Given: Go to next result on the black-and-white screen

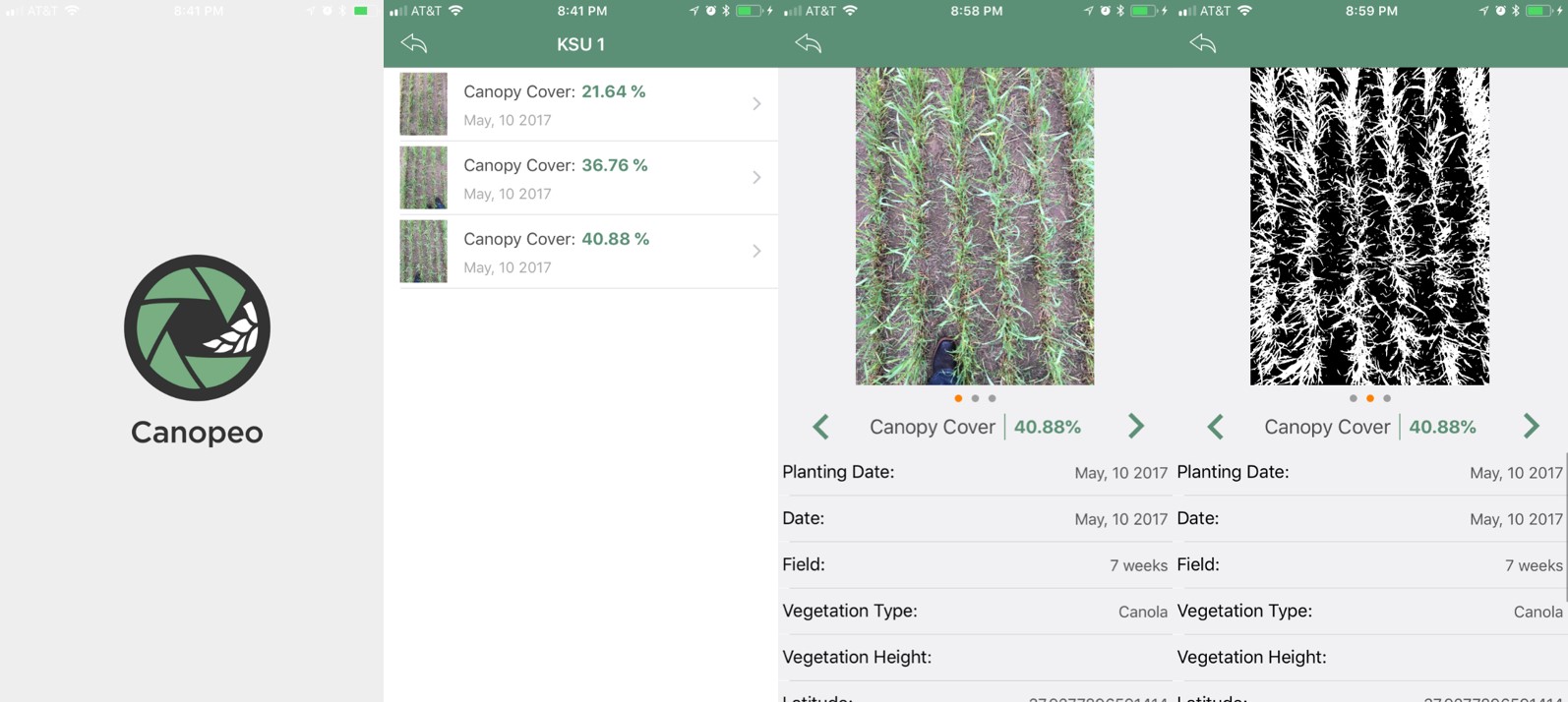Looking at the screenshot, I should (x=1532, y=427).
